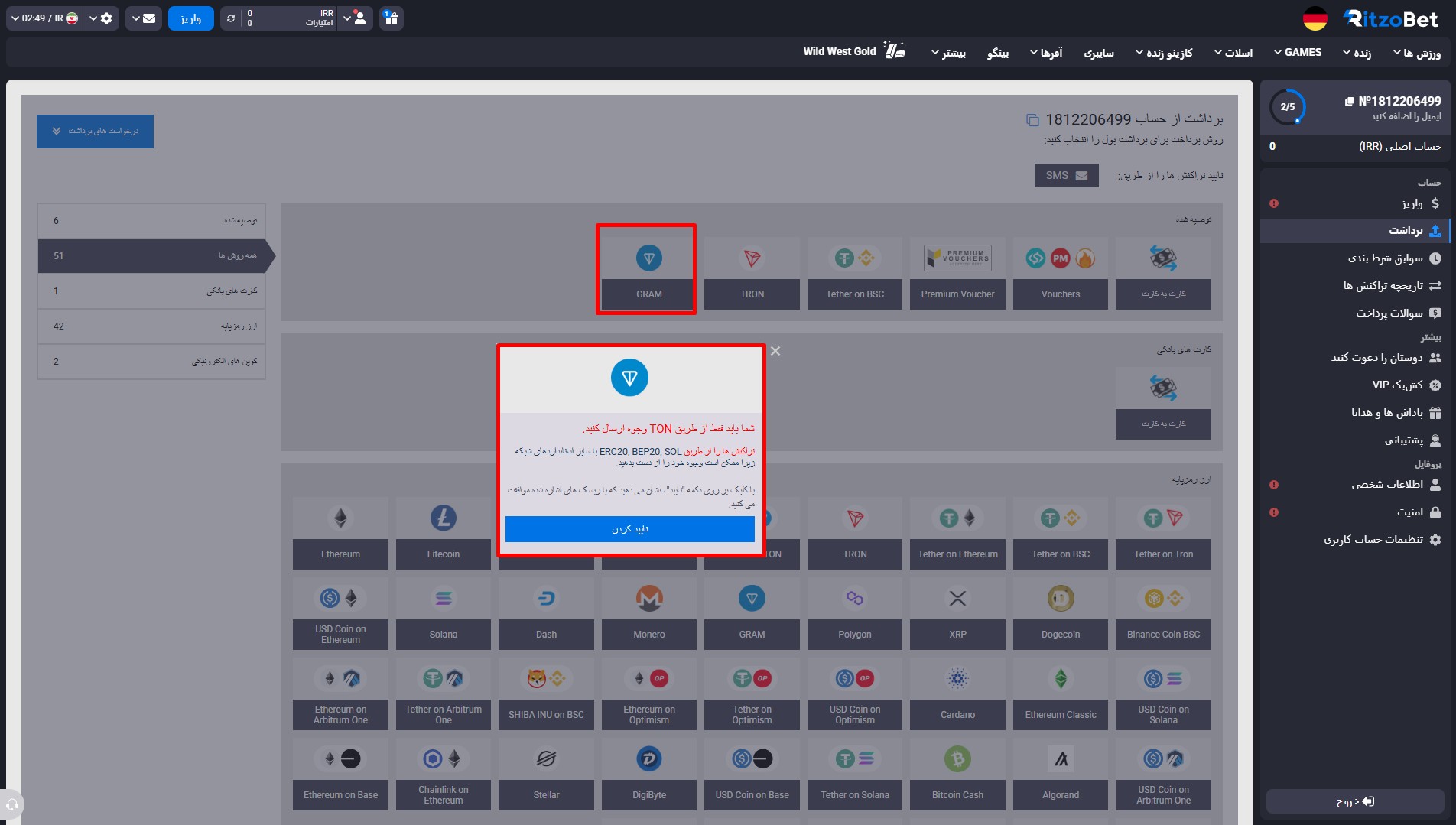Switch to the توصیه شده category tab

(x=151, y=221)
